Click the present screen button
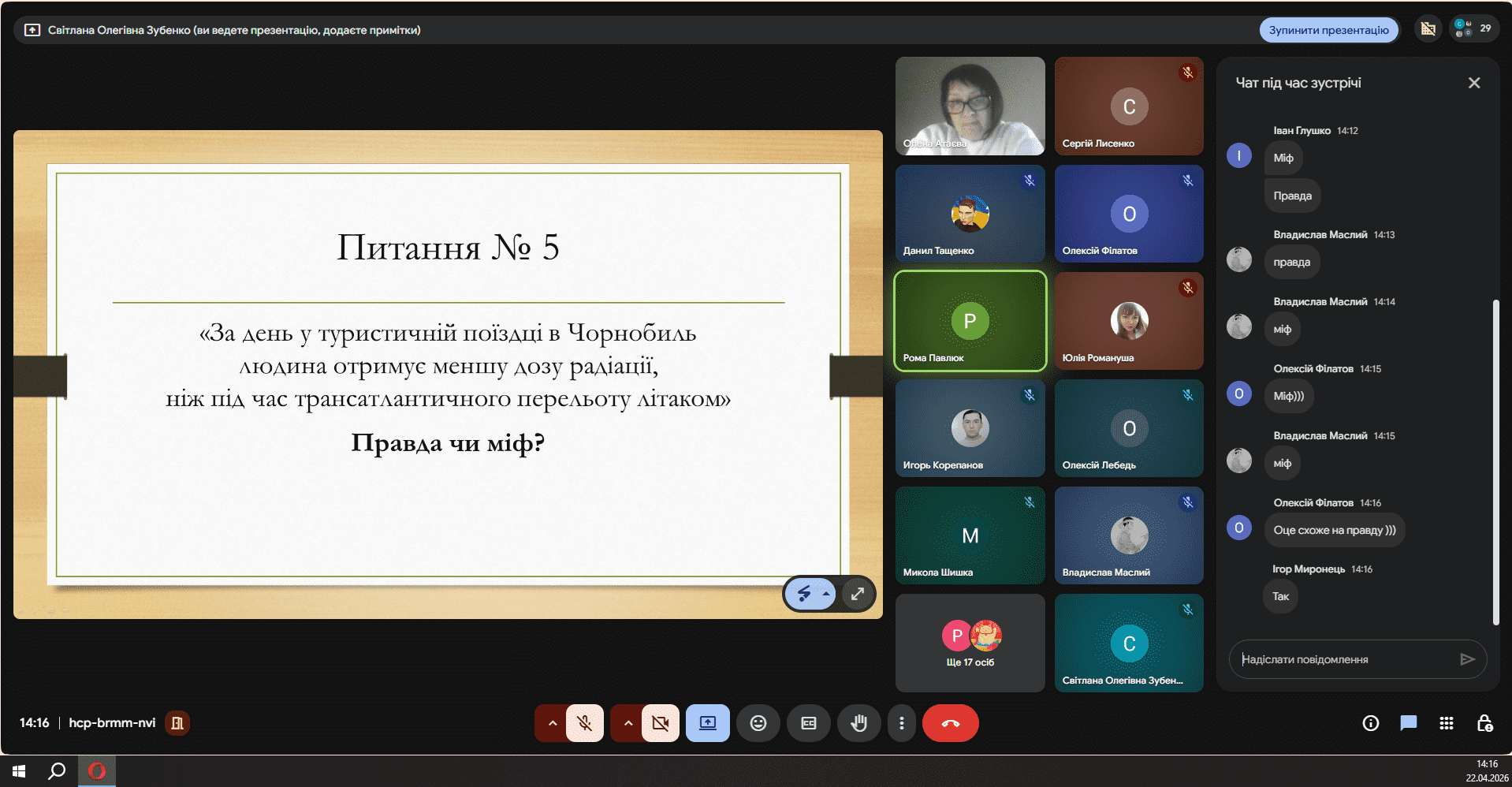This screenshot has width=1512, height=787. point(707,723)
